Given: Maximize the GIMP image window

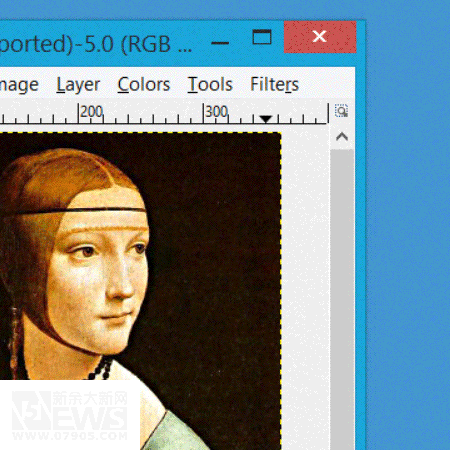Looking at the screenshot, I should tap(262, 37).
